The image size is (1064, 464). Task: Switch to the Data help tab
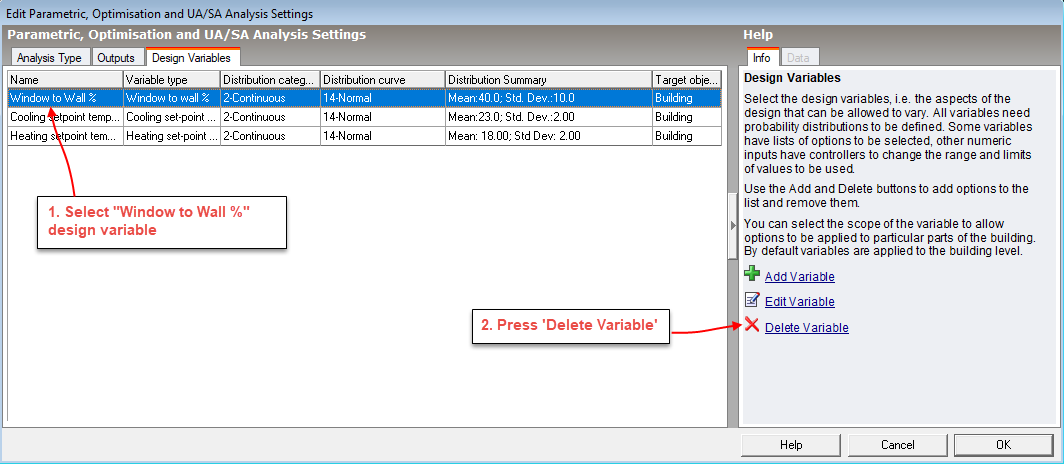[798, 58]
